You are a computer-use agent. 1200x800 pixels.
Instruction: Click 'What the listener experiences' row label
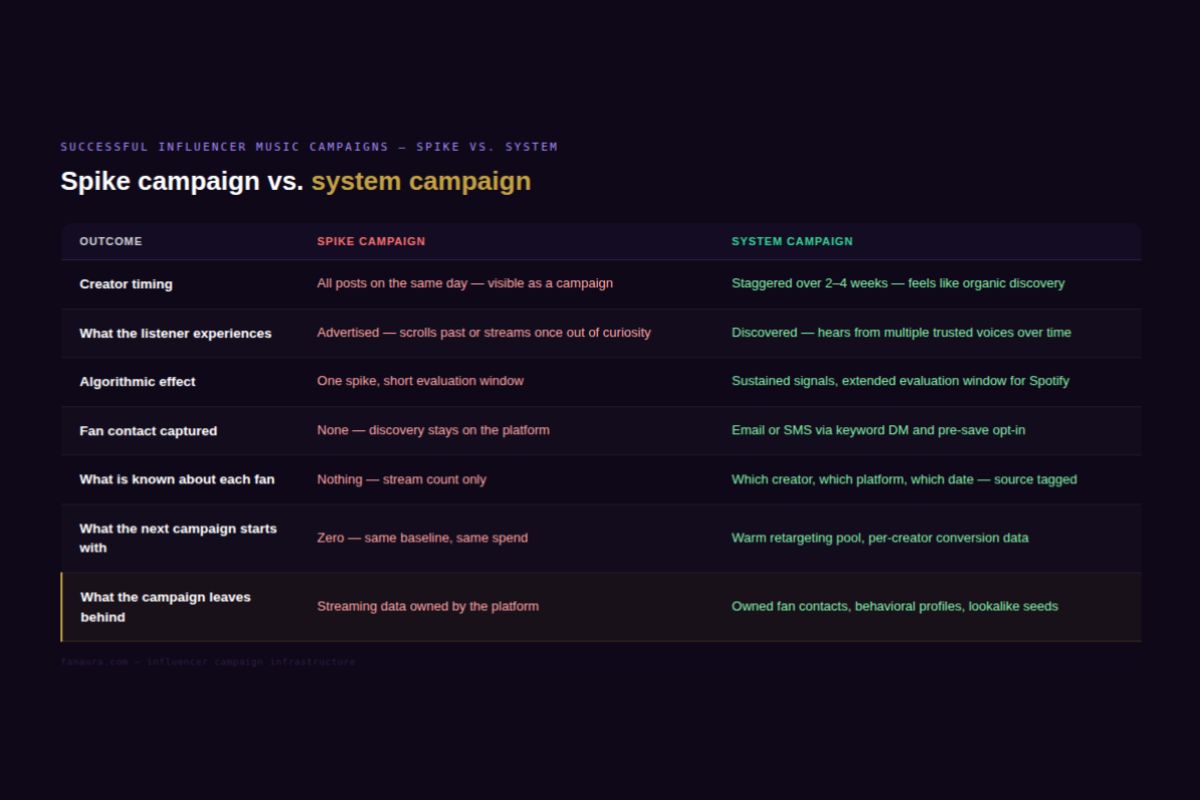click(175, 333)
